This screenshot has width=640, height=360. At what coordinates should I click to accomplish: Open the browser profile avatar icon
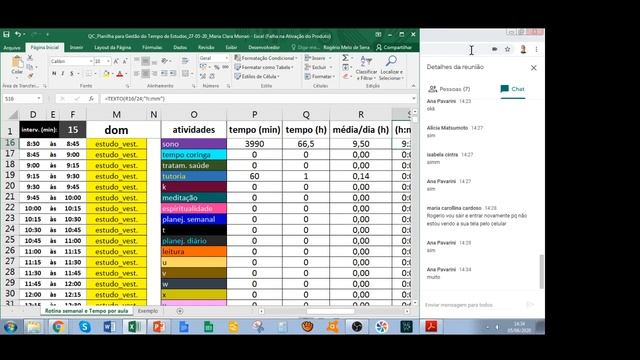click(523, 49)
